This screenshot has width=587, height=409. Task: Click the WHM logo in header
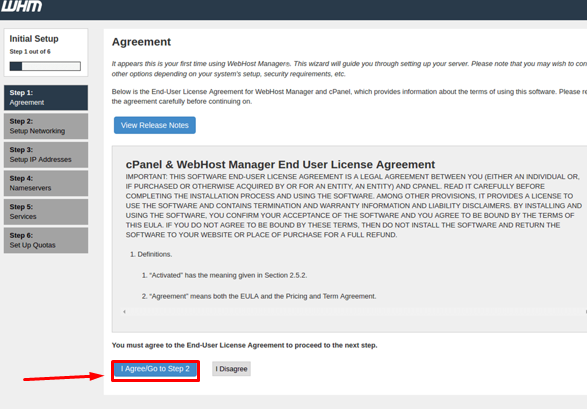21,6
